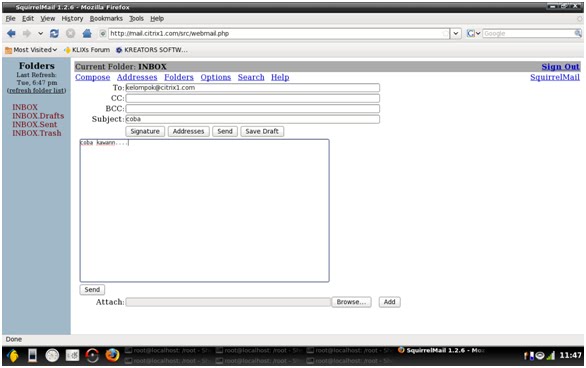Screen dimensions: 586x368
Task: Open the KLIXs Forum bookmark
Action: tap(87, 50)
